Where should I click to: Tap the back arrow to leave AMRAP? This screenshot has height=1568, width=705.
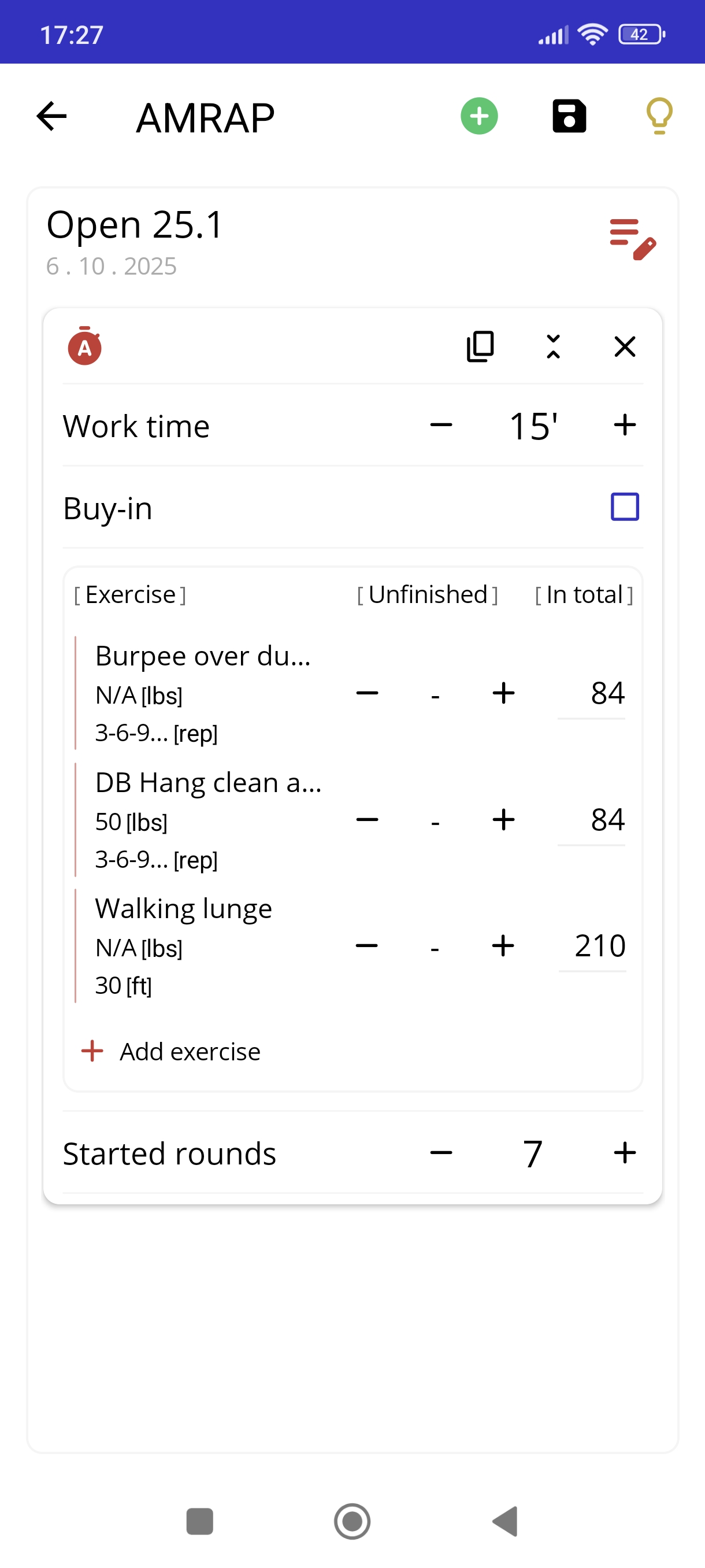click(x=51, y=116)
